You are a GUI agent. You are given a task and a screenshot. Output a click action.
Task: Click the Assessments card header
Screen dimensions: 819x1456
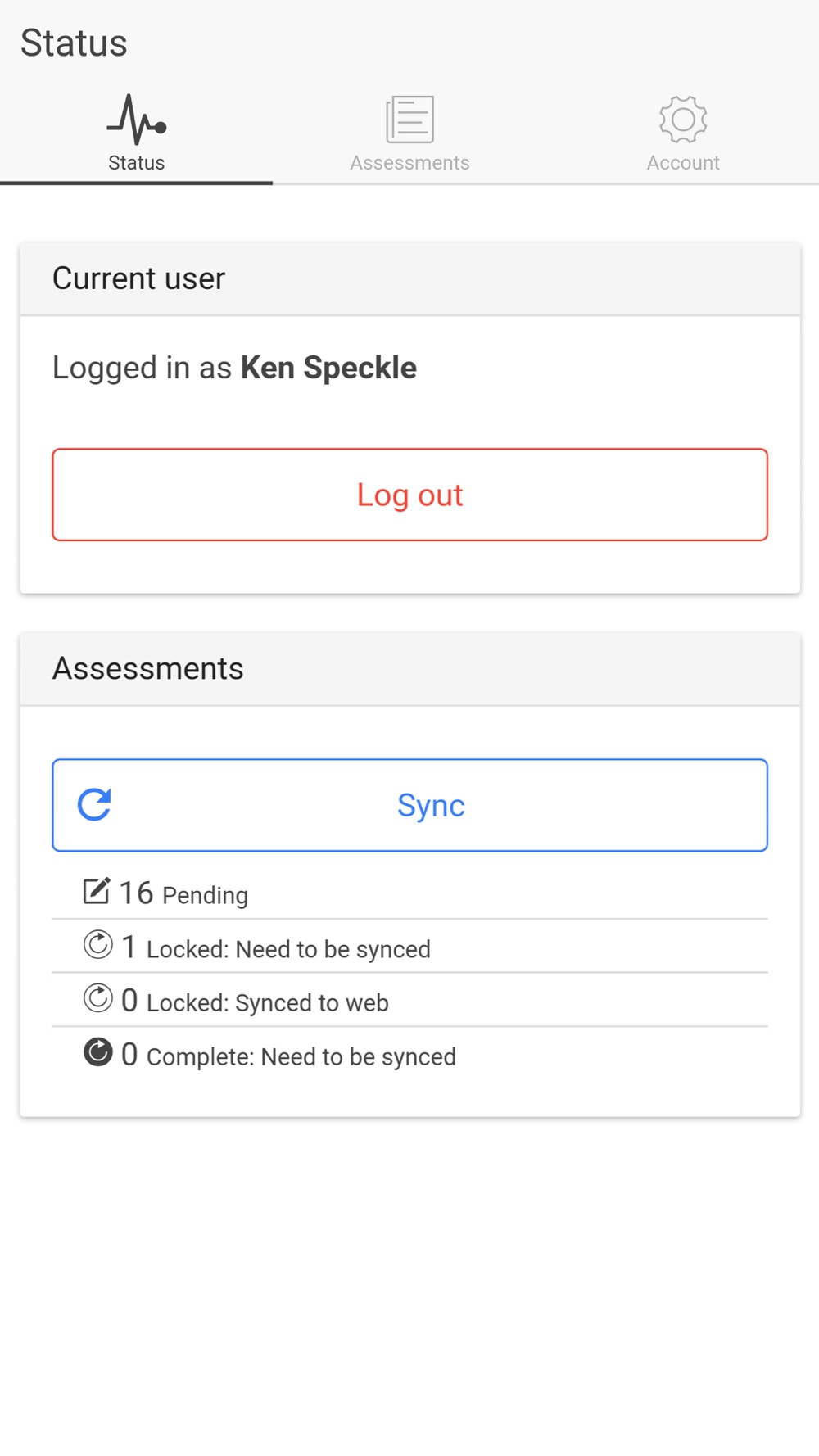[148, 669]
